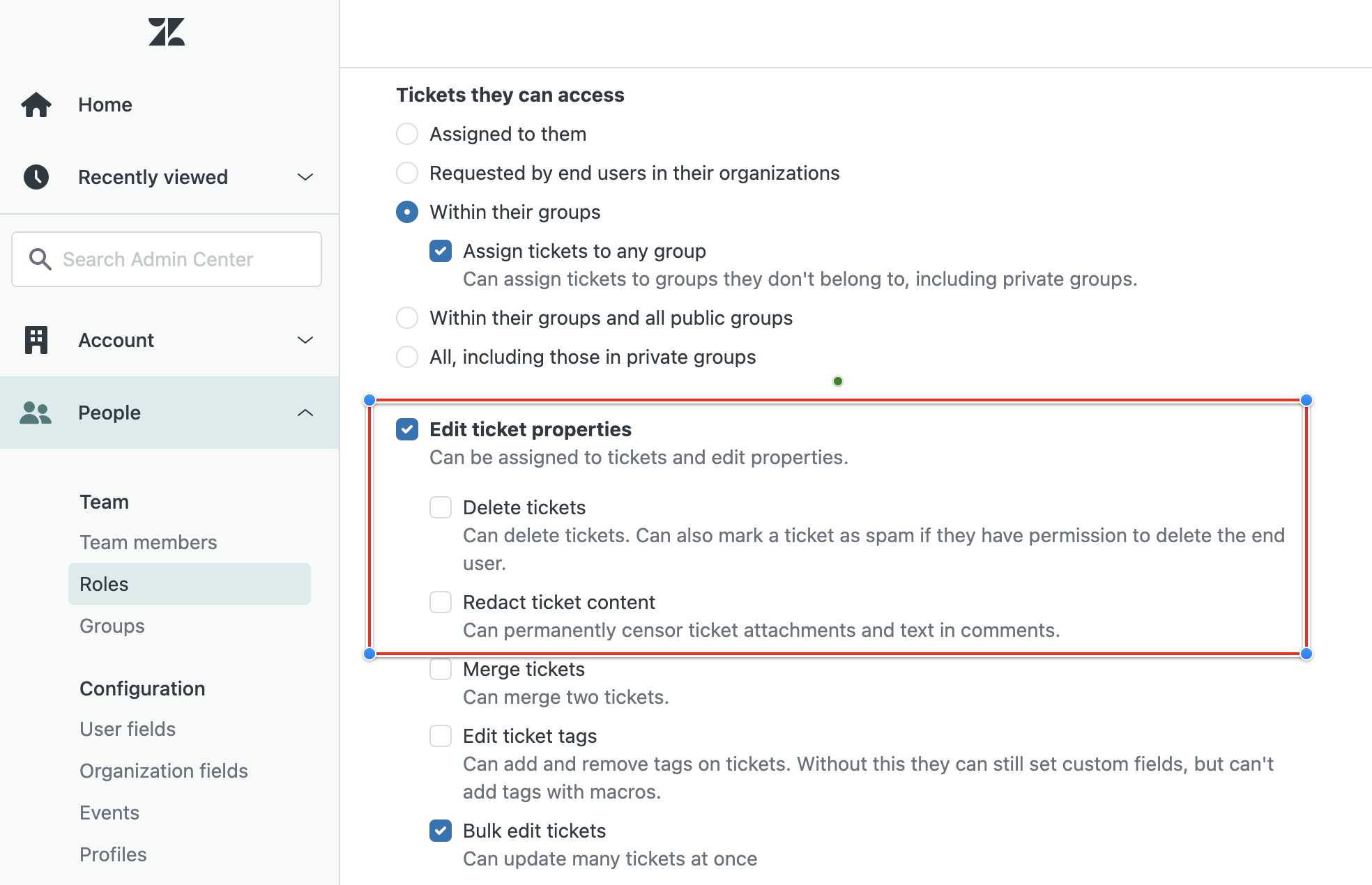The width and height of the screenshot is (1372, 885).
Task: Click the Recently viewed clock icon
Action: 36,177
